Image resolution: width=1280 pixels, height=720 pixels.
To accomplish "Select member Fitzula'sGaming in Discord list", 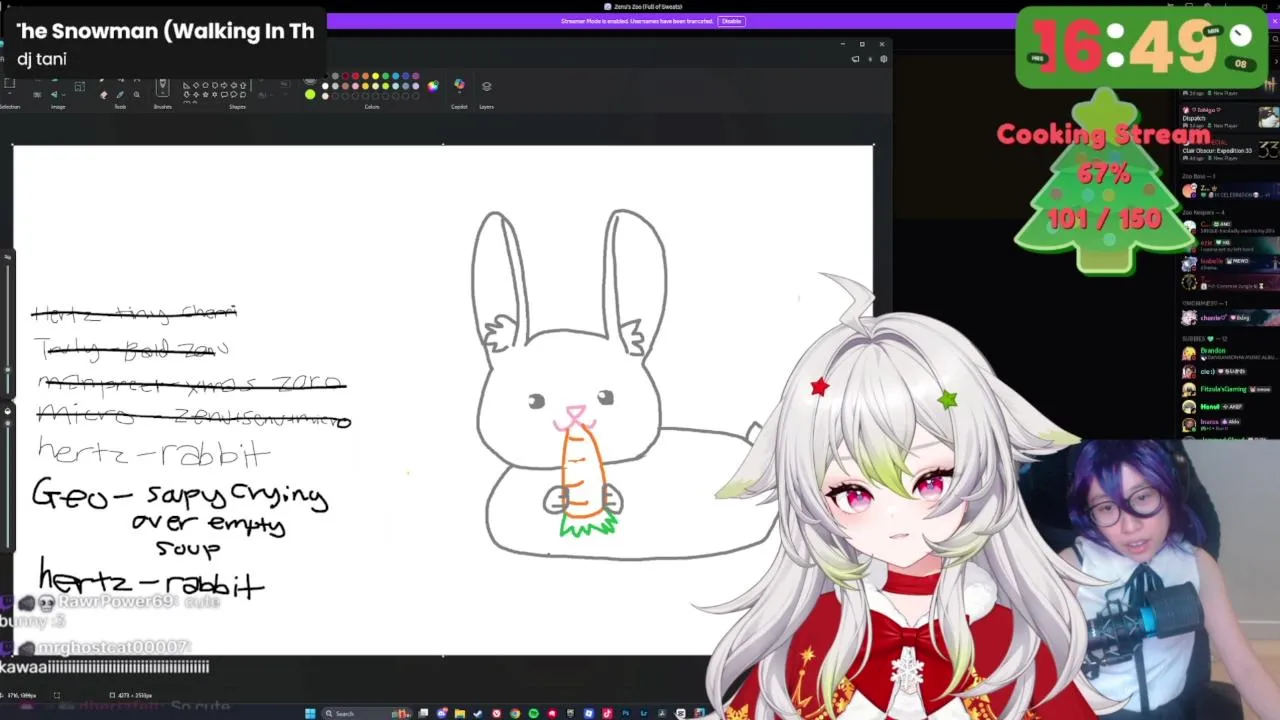I will tap(1228, 389).
